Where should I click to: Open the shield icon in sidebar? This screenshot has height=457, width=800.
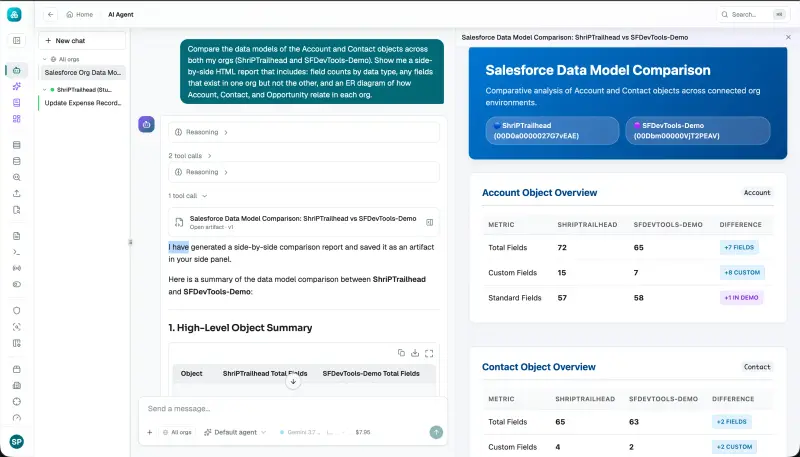pos(16,311)
